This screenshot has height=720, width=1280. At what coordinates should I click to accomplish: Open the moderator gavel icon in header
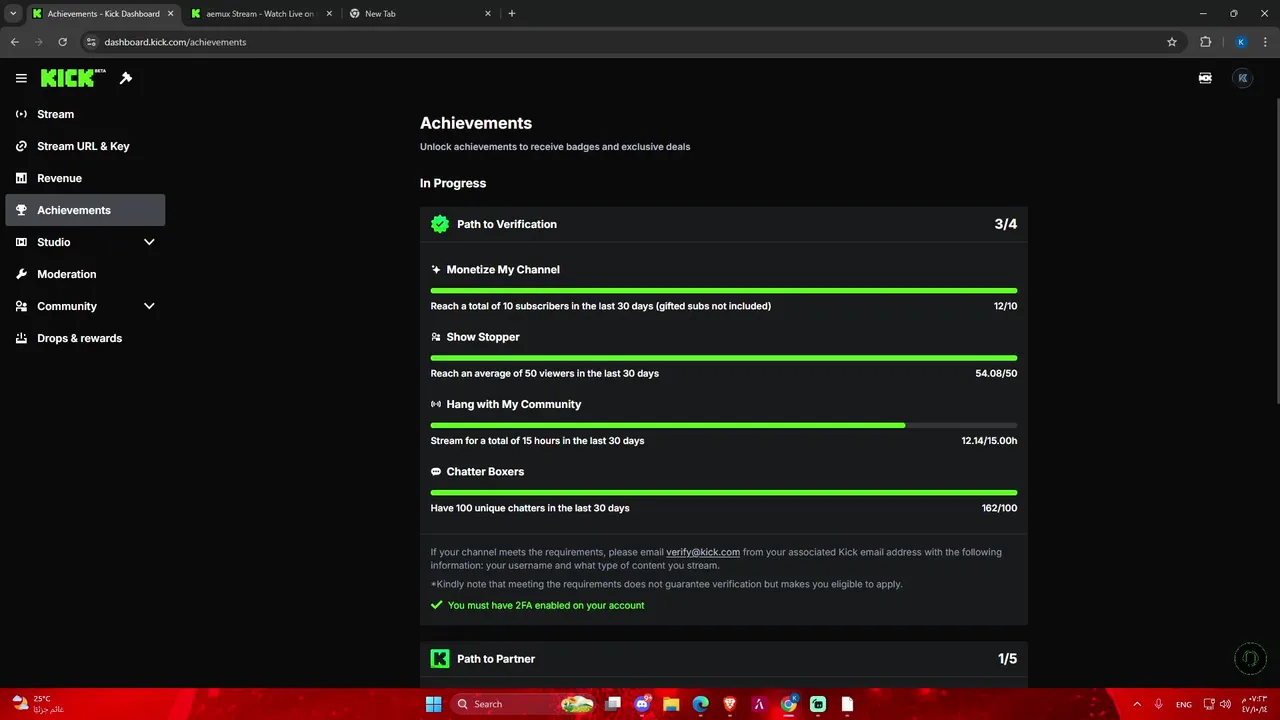tap(126, 78)
